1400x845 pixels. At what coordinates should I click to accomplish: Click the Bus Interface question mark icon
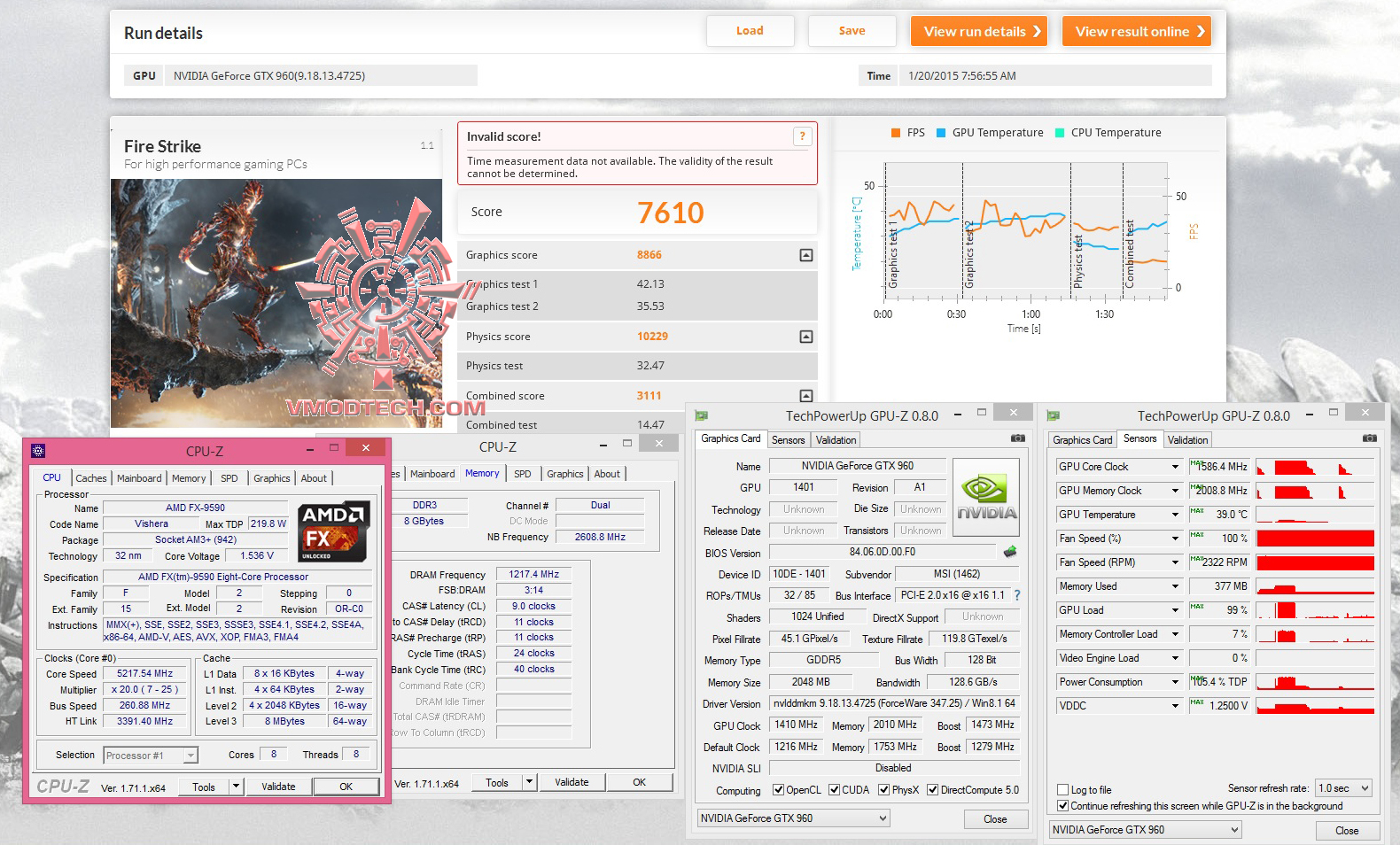point(1017,595)
